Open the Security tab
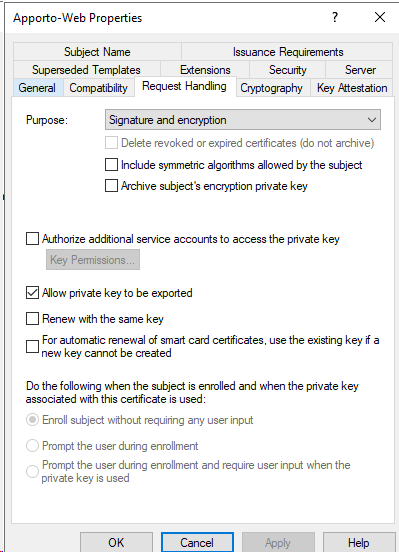The width and height of the screenshot is (399, 552). pos(287,70)
